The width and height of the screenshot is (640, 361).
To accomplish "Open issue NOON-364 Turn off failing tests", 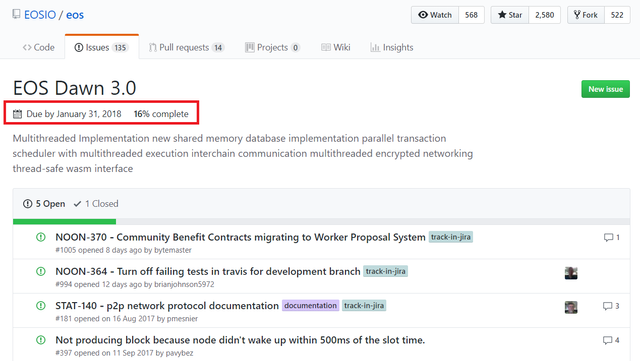I will 208,272.
